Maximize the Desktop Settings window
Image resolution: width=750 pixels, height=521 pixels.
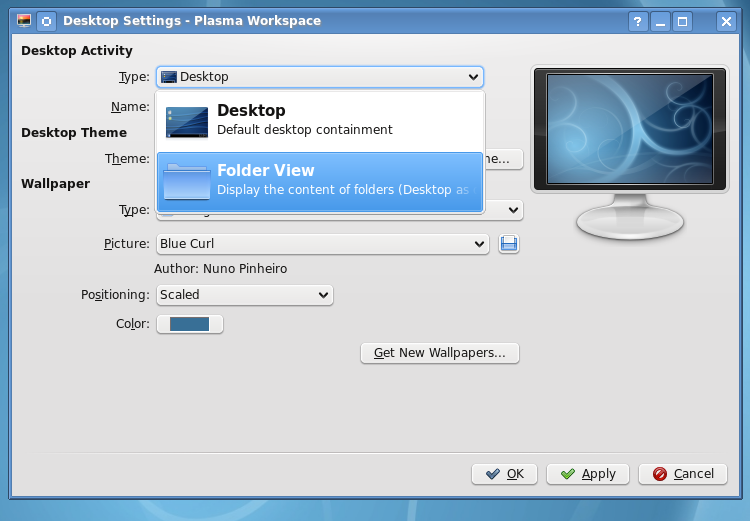683,21
